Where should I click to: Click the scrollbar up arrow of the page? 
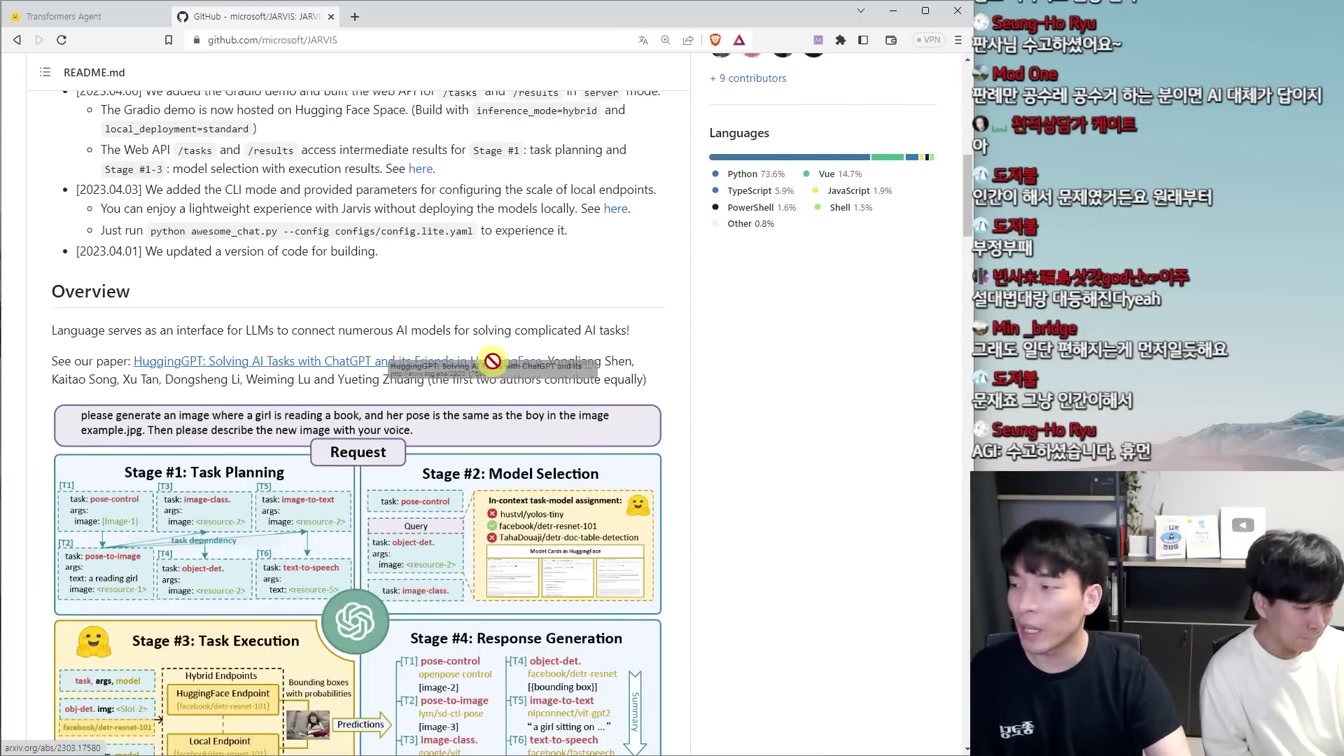point(967,60)
